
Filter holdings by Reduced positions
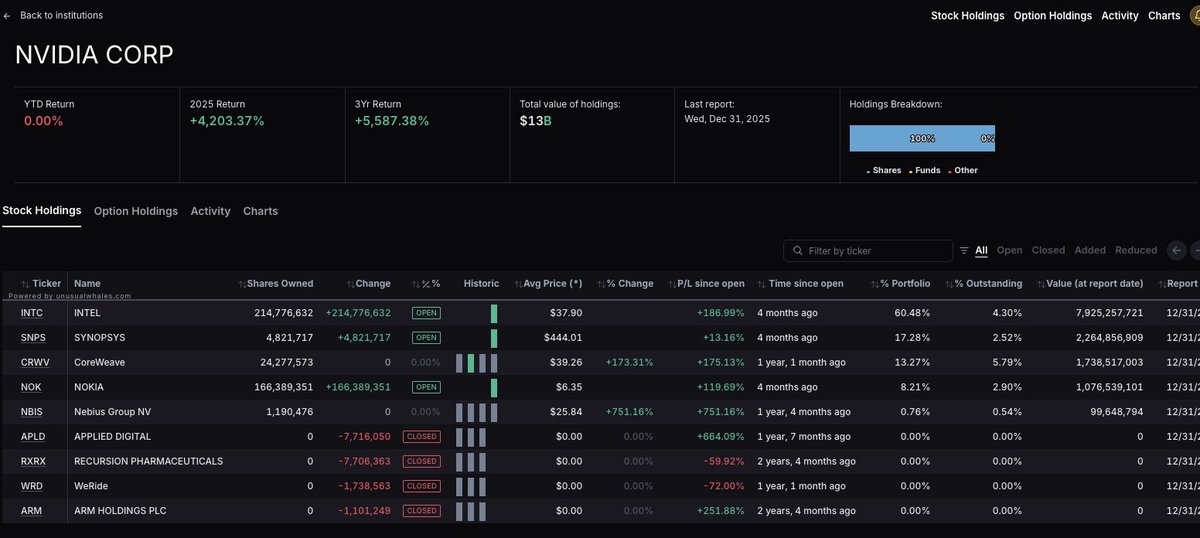[x=1136, y=251]
